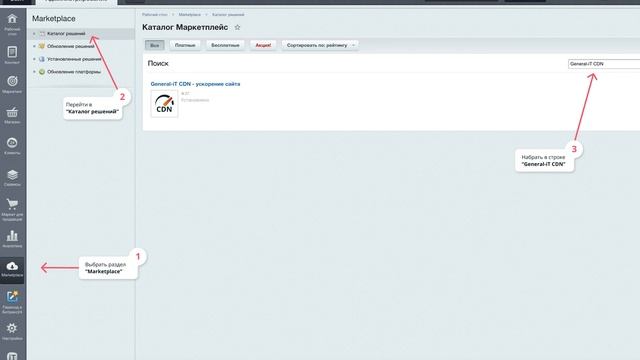Open the Магазин basket icon
The image size is (640, 360).
point(12,112)
